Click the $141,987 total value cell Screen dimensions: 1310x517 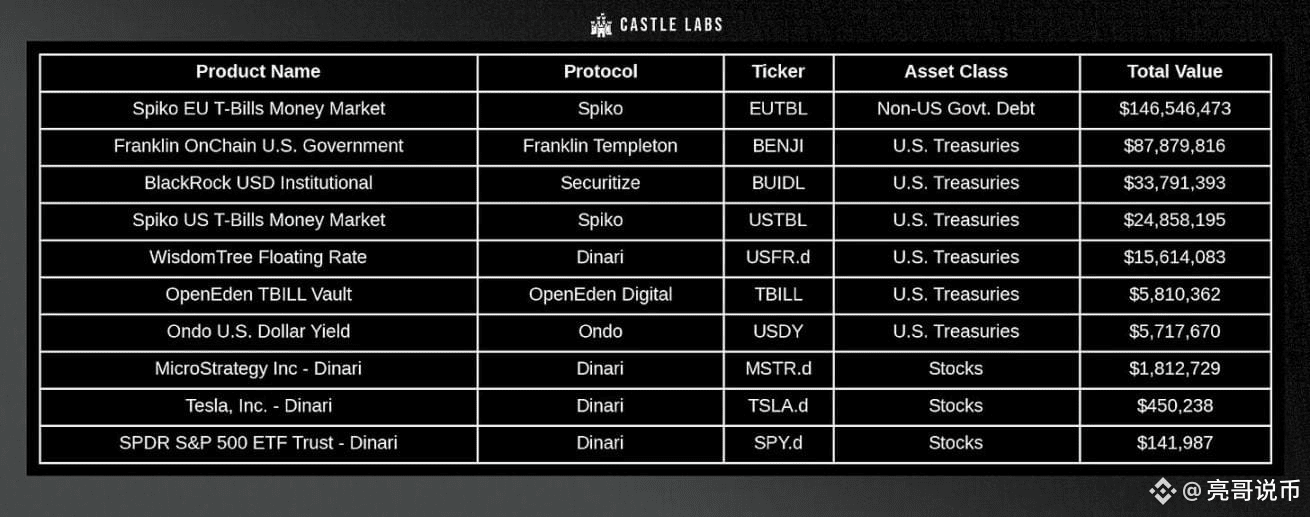[x=1175, y=442]
